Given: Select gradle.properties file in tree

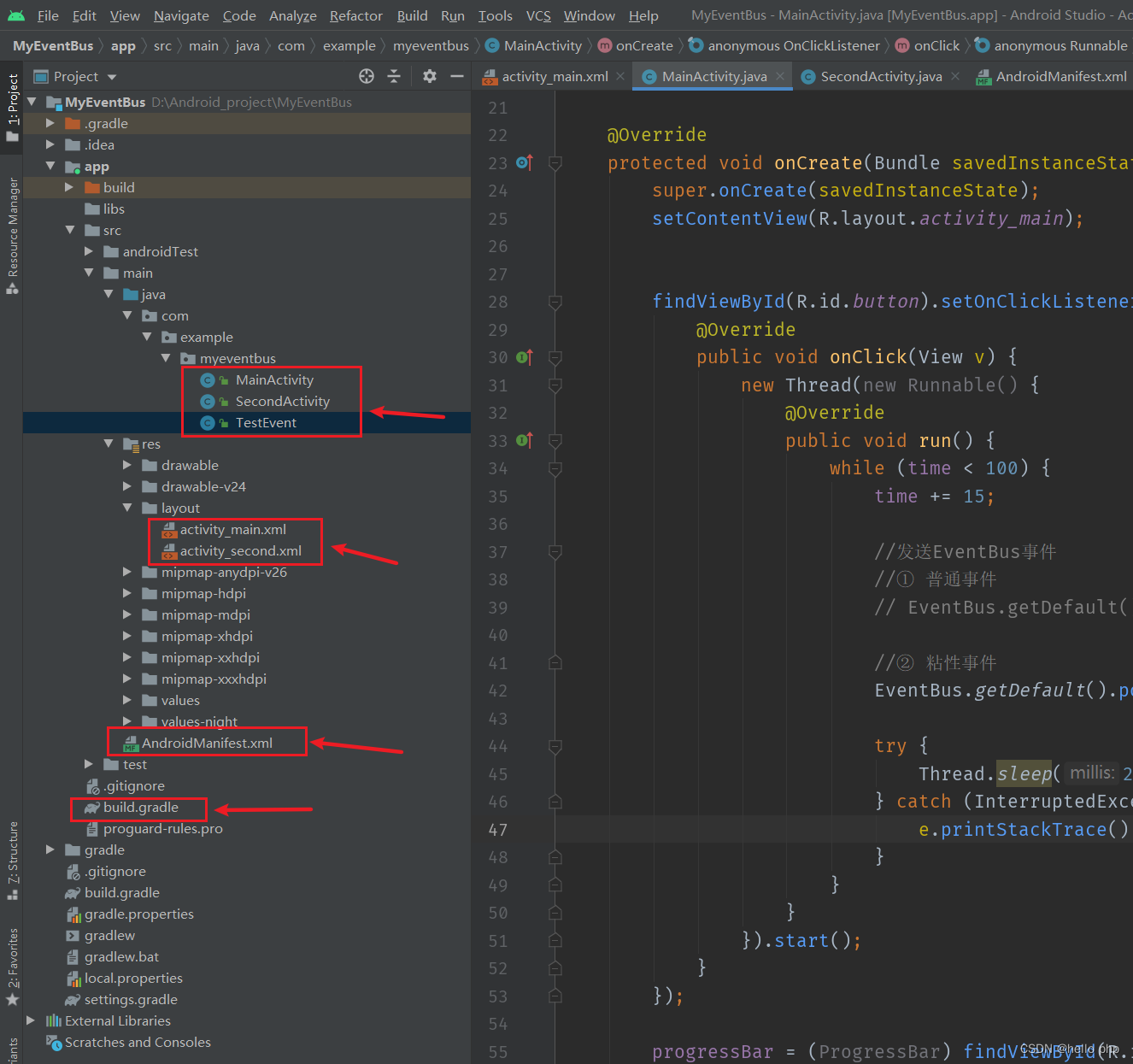Looking at the screenshot, I should click(x=138, y=914).
